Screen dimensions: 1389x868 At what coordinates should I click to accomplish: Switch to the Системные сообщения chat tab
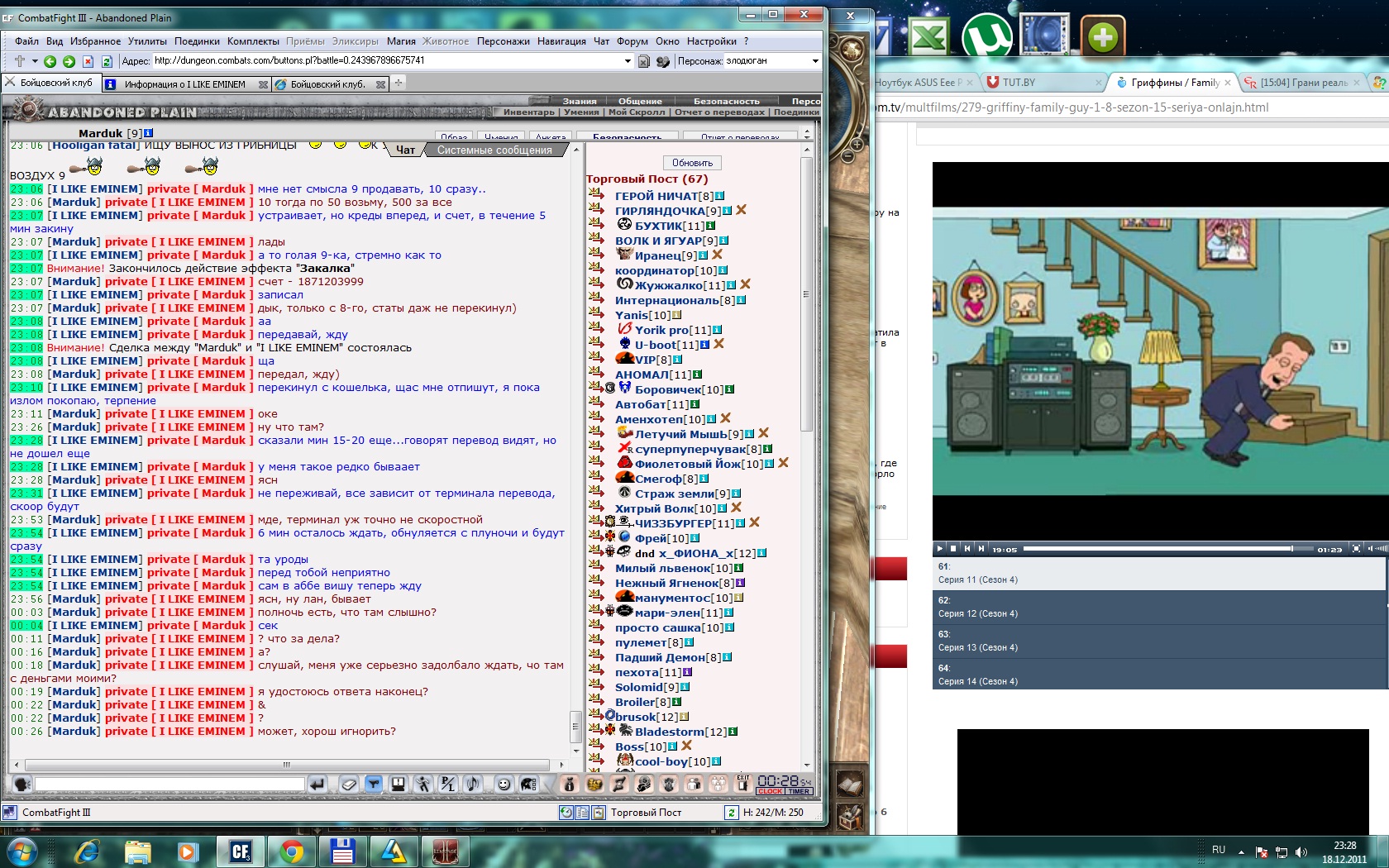494,150
